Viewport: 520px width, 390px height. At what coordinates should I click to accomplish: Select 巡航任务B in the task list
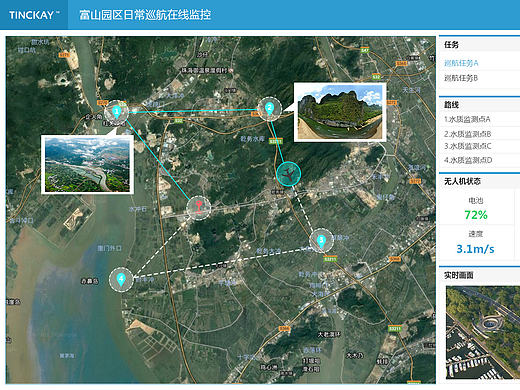pyautogui.click(x=461, y=78)
